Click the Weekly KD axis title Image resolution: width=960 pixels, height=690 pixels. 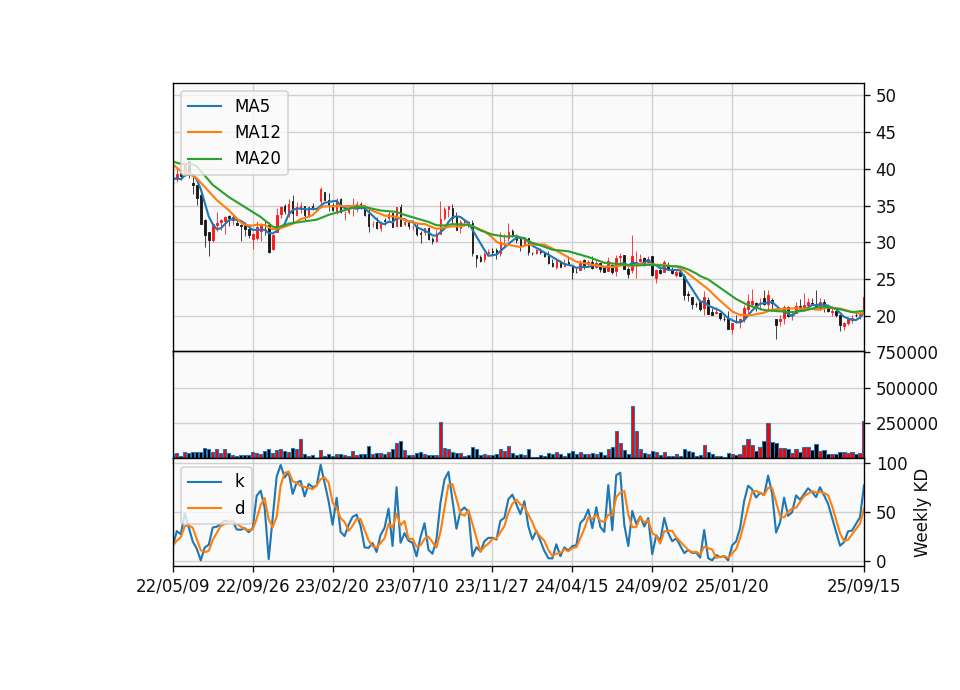921,514
